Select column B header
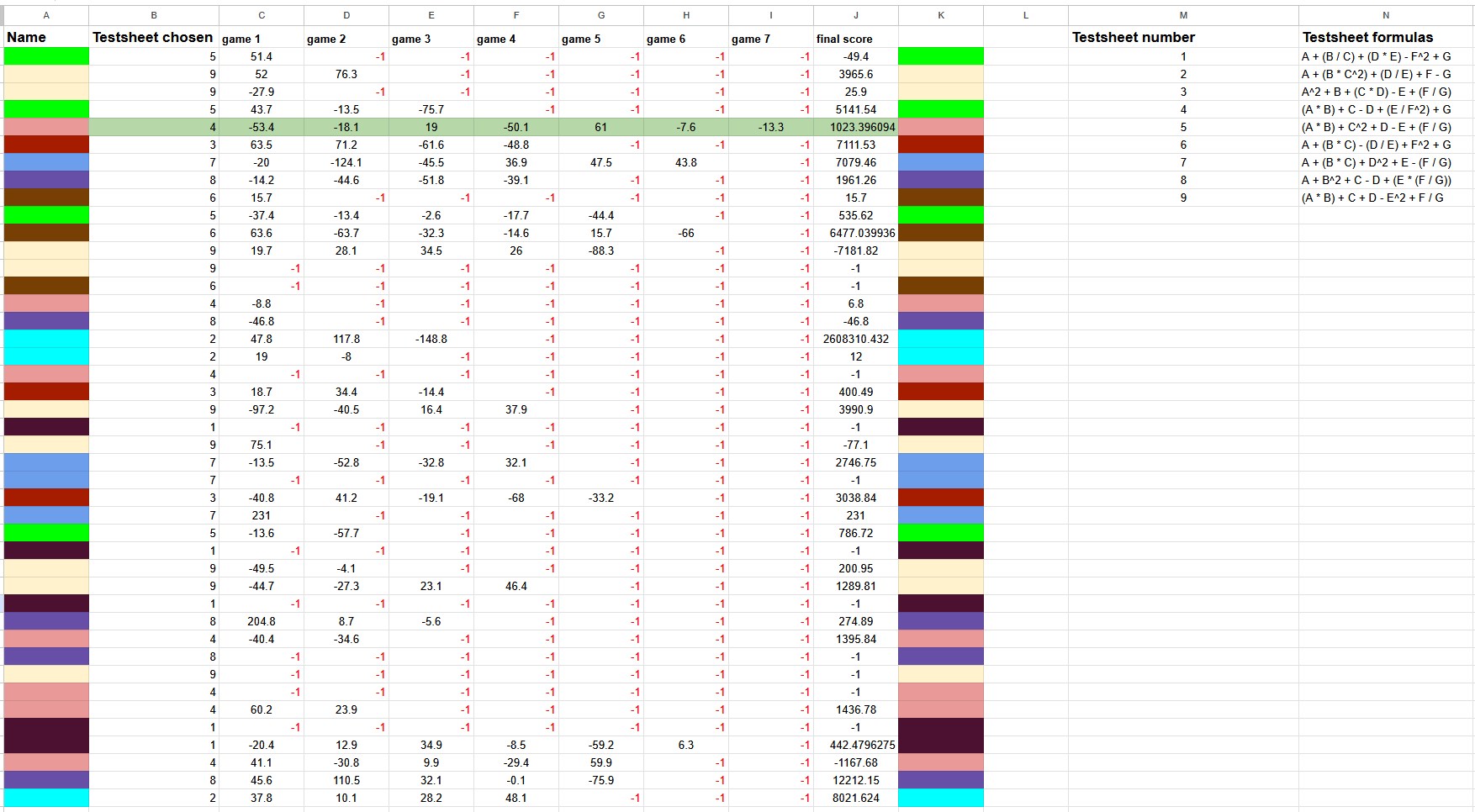Image resolution: width=1475 pixels, height=812 pixels. click(x=154, y=15)
